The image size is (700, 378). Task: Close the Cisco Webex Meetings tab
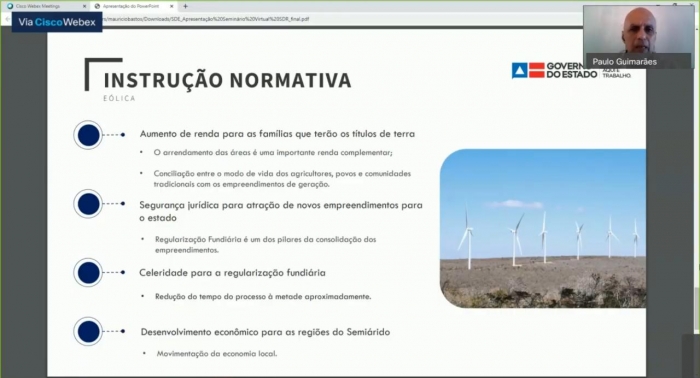(x=85, y=6)
